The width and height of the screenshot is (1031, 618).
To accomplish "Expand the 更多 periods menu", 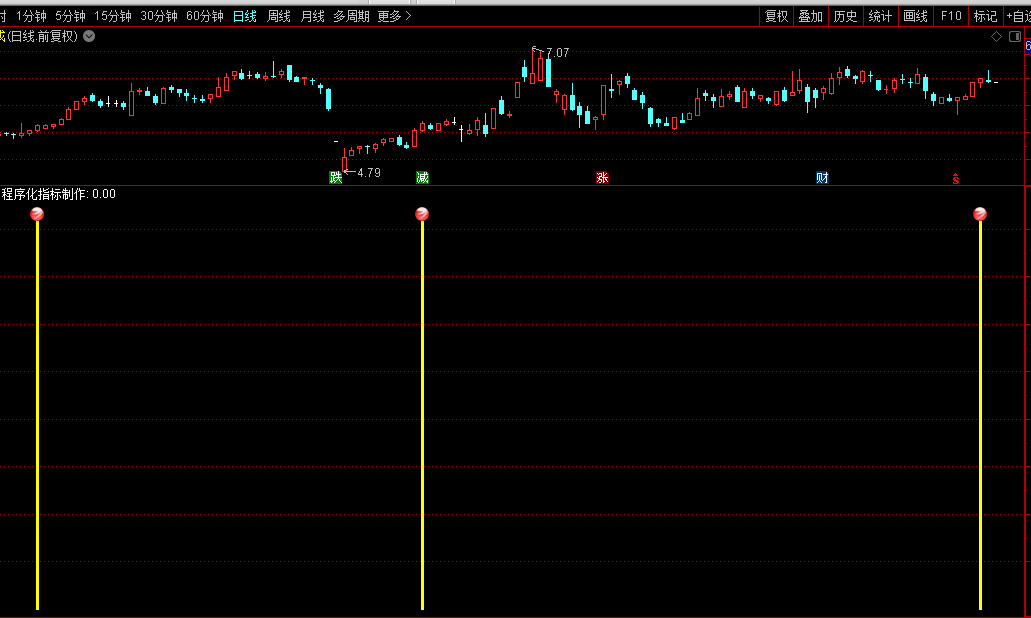I will tap(394, 16).
